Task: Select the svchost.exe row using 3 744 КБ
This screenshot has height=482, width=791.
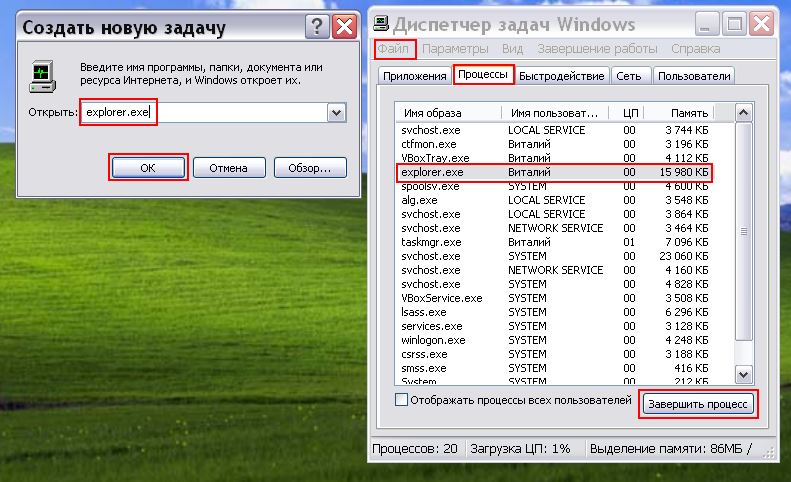Action: coord(554,130)
